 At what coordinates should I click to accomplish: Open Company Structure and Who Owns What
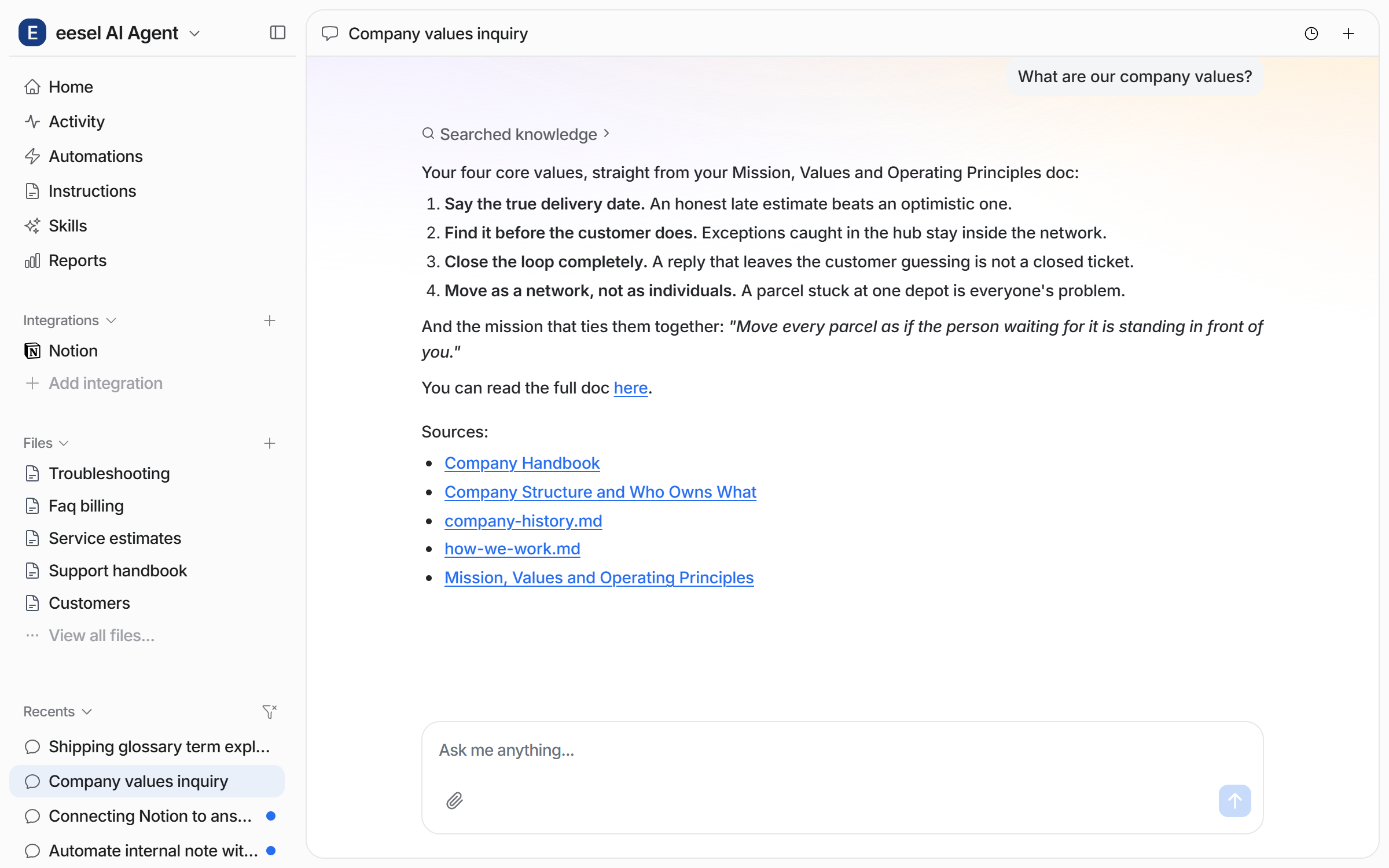tap(600, 492)
